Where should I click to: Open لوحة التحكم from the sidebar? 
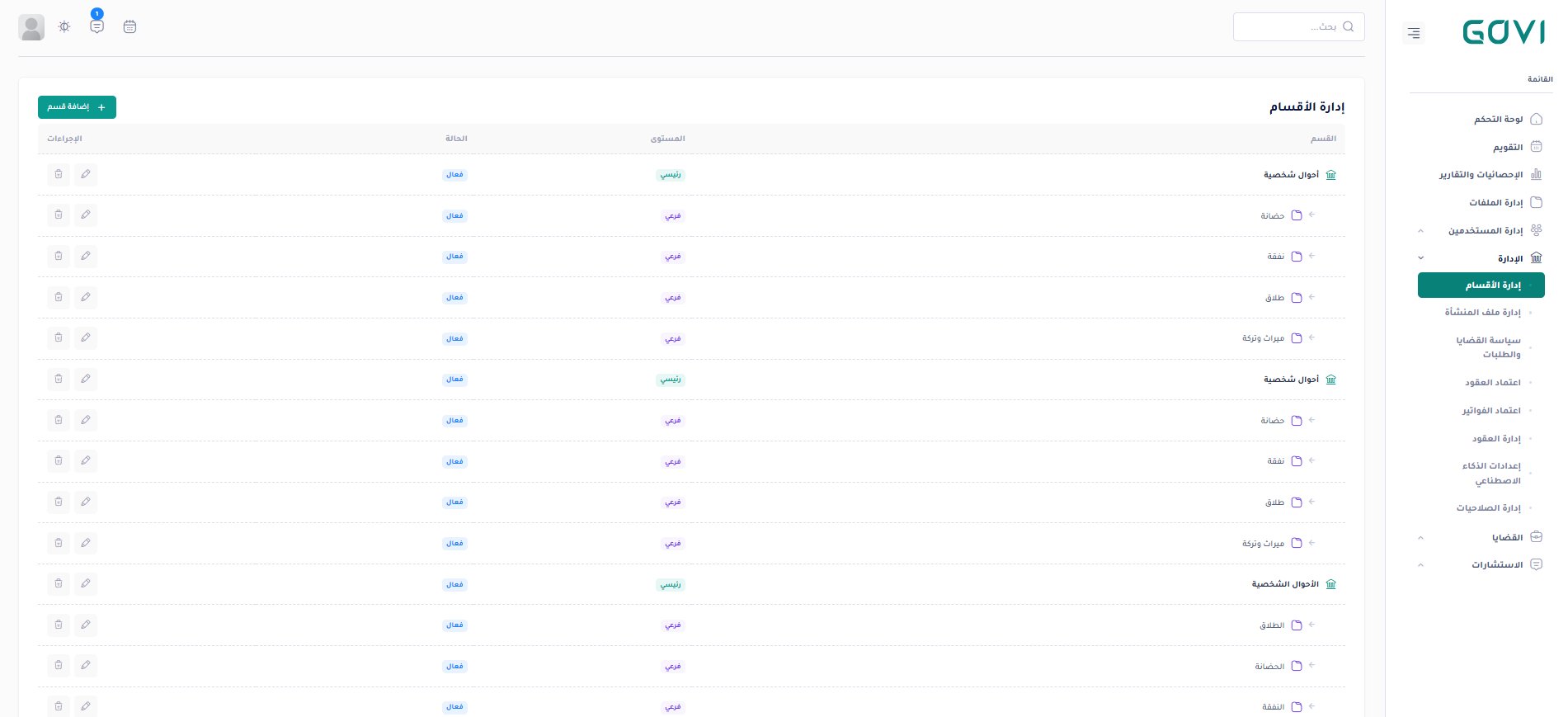[1498, 120]
